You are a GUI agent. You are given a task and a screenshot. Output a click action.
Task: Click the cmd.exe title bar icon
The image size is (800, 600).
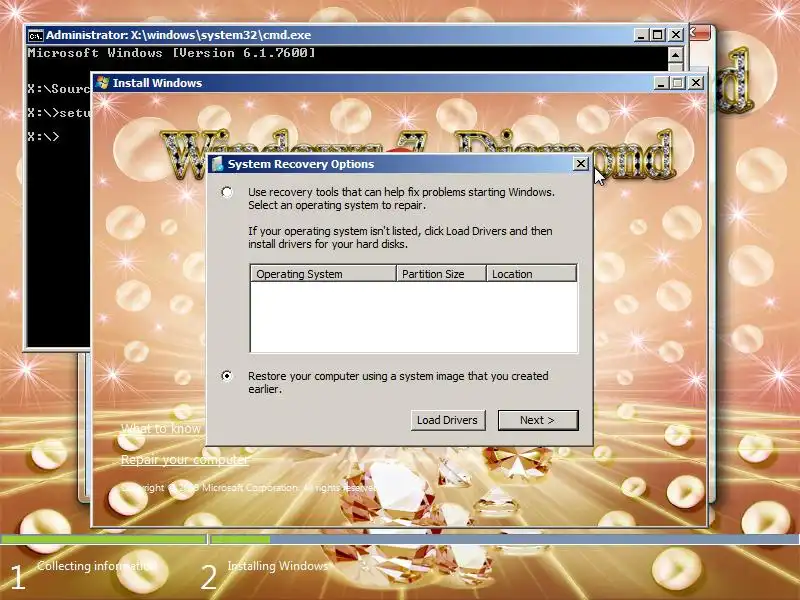point(36,35)
